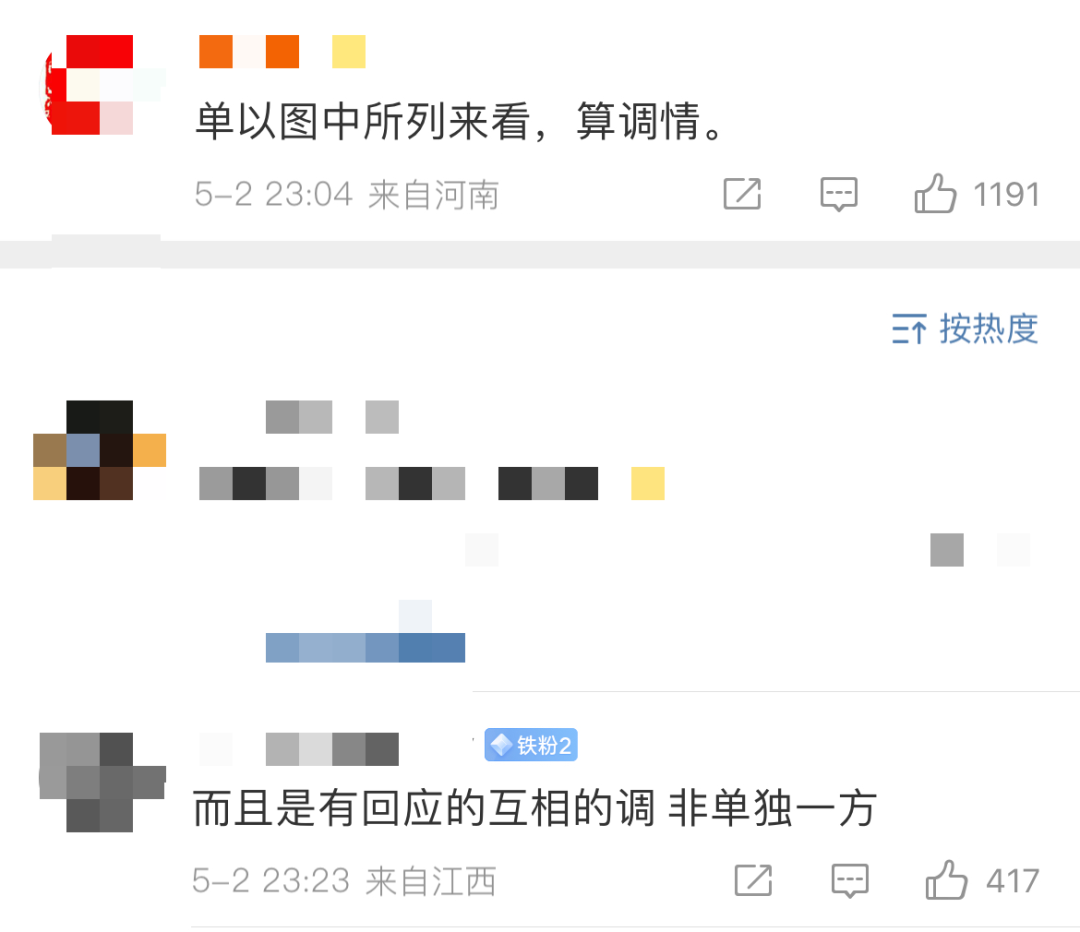Tap the yellow badge next to the orange username
The height and width of the screenshot is (932, 1080).
pyautogui.click(x=349, y=52)
